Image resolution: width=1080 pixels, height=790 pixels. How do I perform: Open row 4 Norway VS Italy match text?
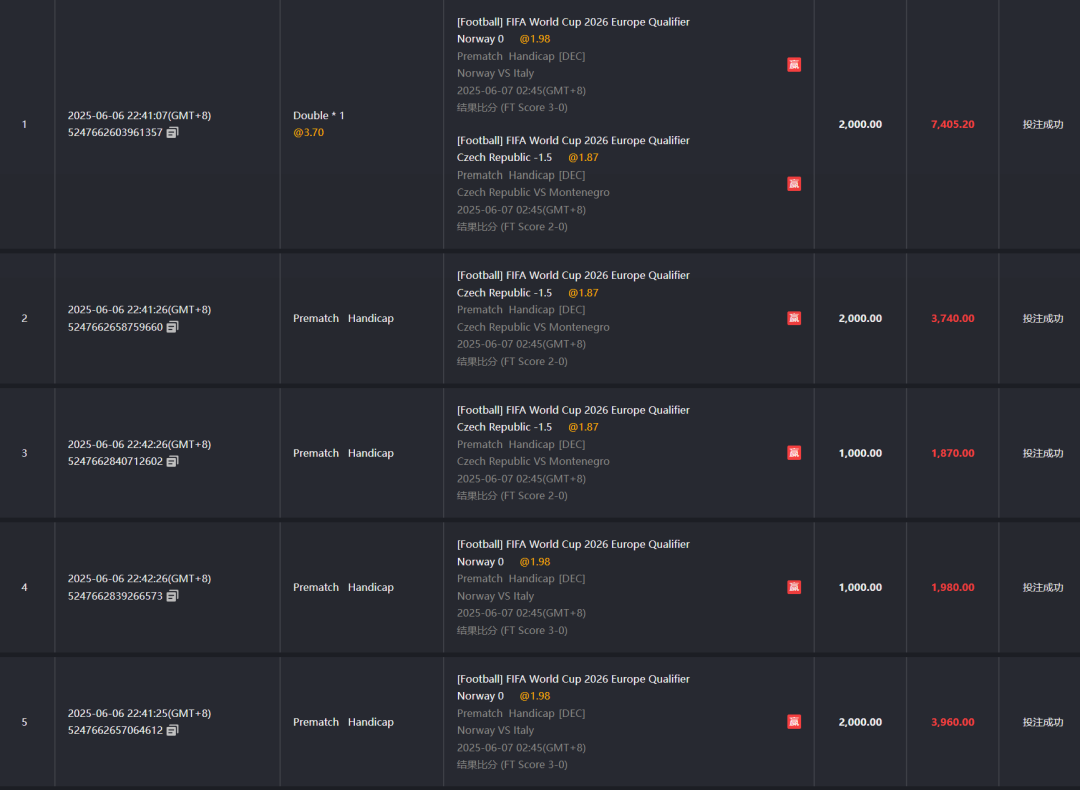click(495, 596)
